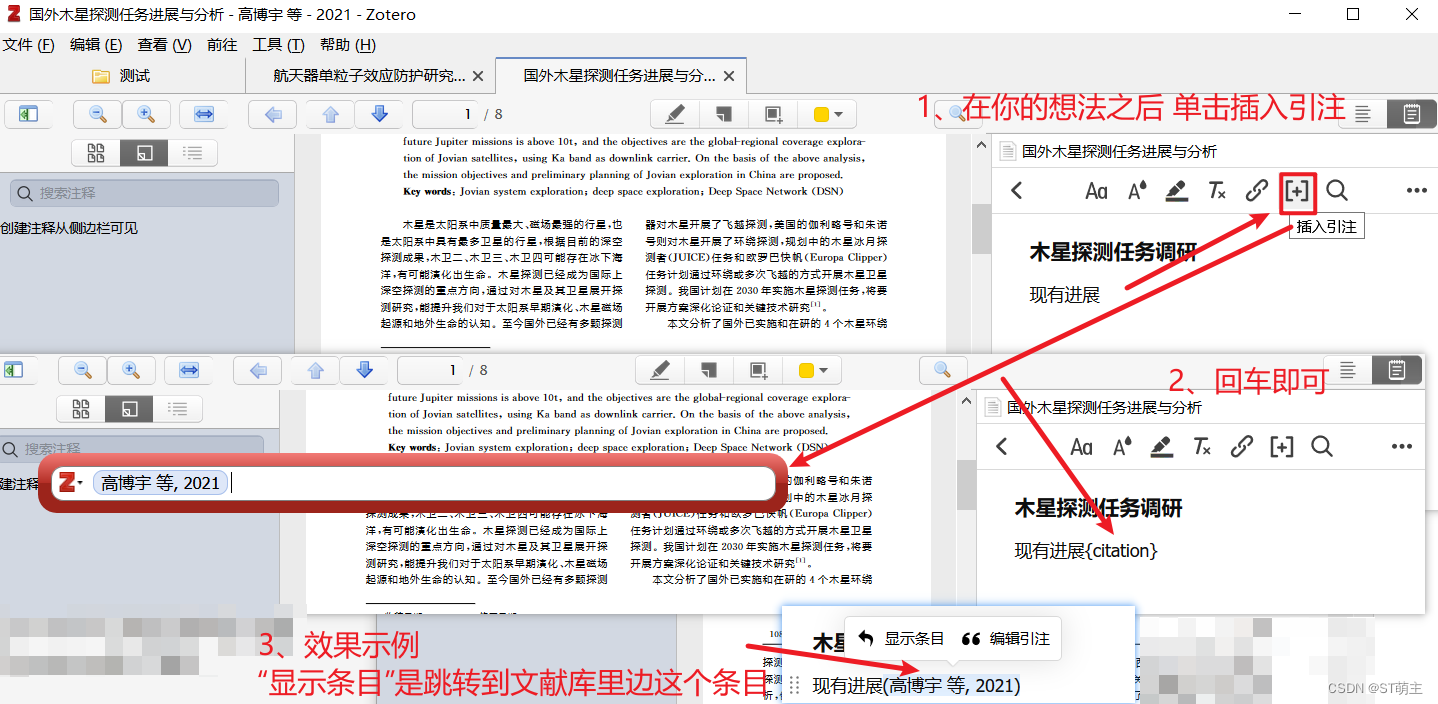Screen dimensions: 1438x704
Task: Zoom in the PDF in the upper reader toolbar
Action: click(x=146, y=114)
